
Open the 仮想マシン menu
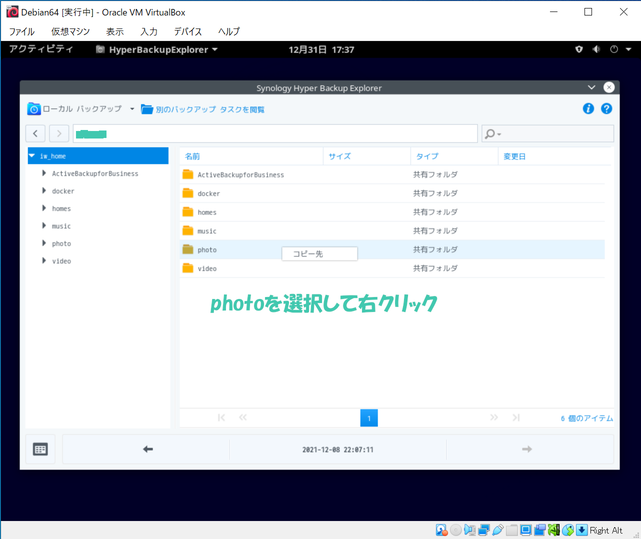(70, 31)
